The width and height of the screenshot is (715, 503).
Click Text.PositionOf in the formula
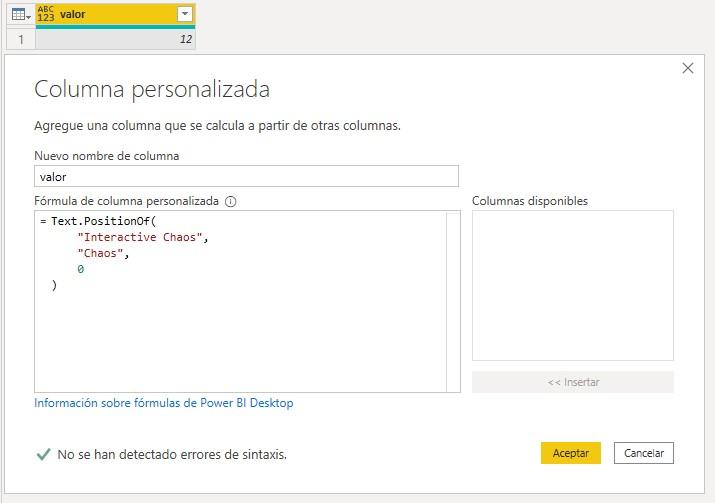tap(100, 221)
